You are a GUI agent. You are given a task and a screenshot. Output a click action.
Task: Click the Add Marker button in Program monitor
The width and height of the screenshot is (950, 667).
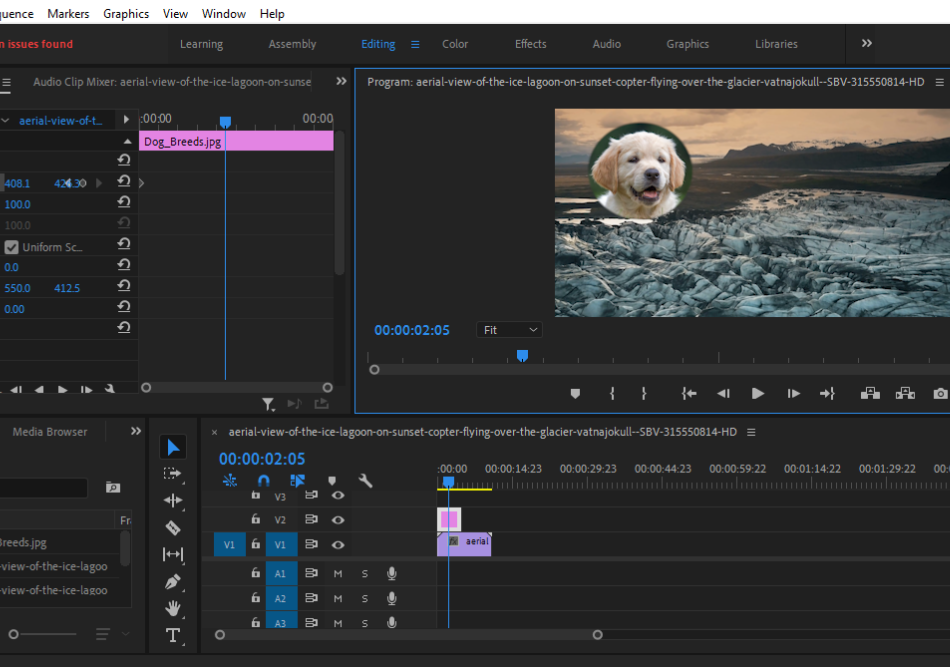[x=576, y=394]
